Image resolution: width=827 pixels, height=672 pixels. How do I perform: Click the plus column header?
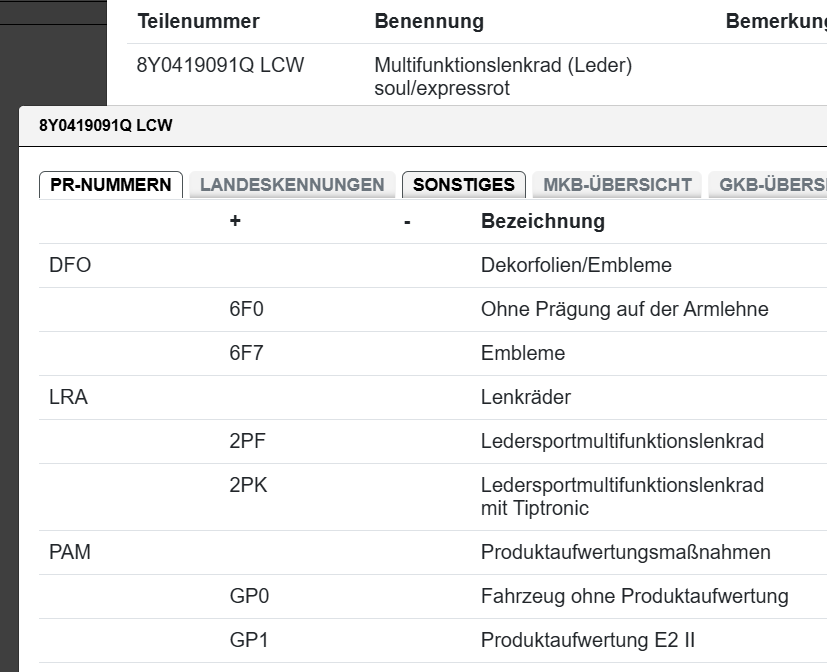(x=235, y=221)
